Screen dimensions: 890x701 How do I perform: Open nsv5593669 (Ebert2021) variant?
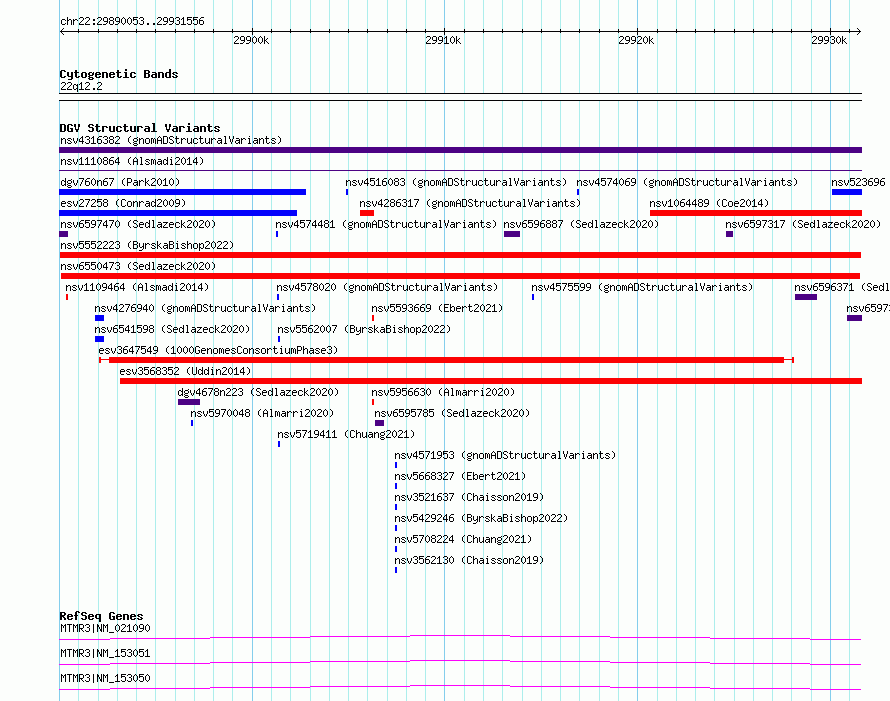[x=437, y=308]
